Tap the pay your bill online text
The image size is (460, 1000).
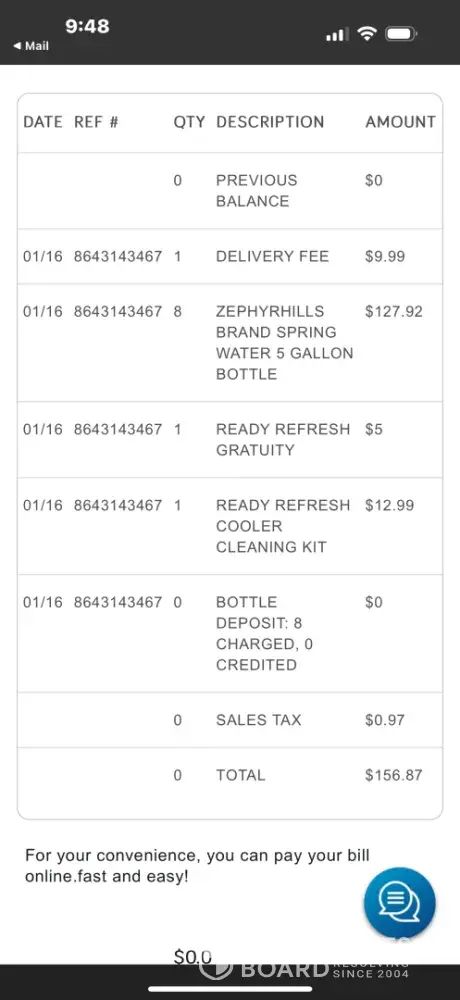pos(197,865)
